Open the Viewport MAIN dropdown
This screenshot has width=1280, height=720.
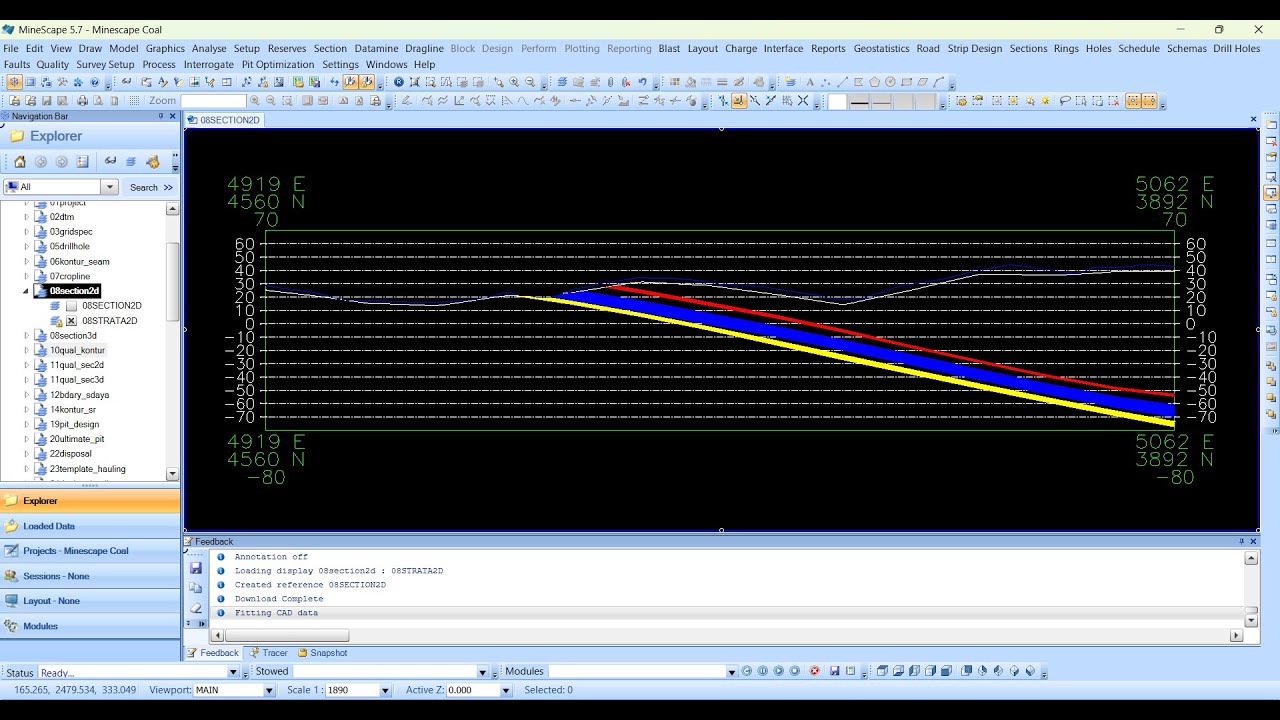(269, 690)
